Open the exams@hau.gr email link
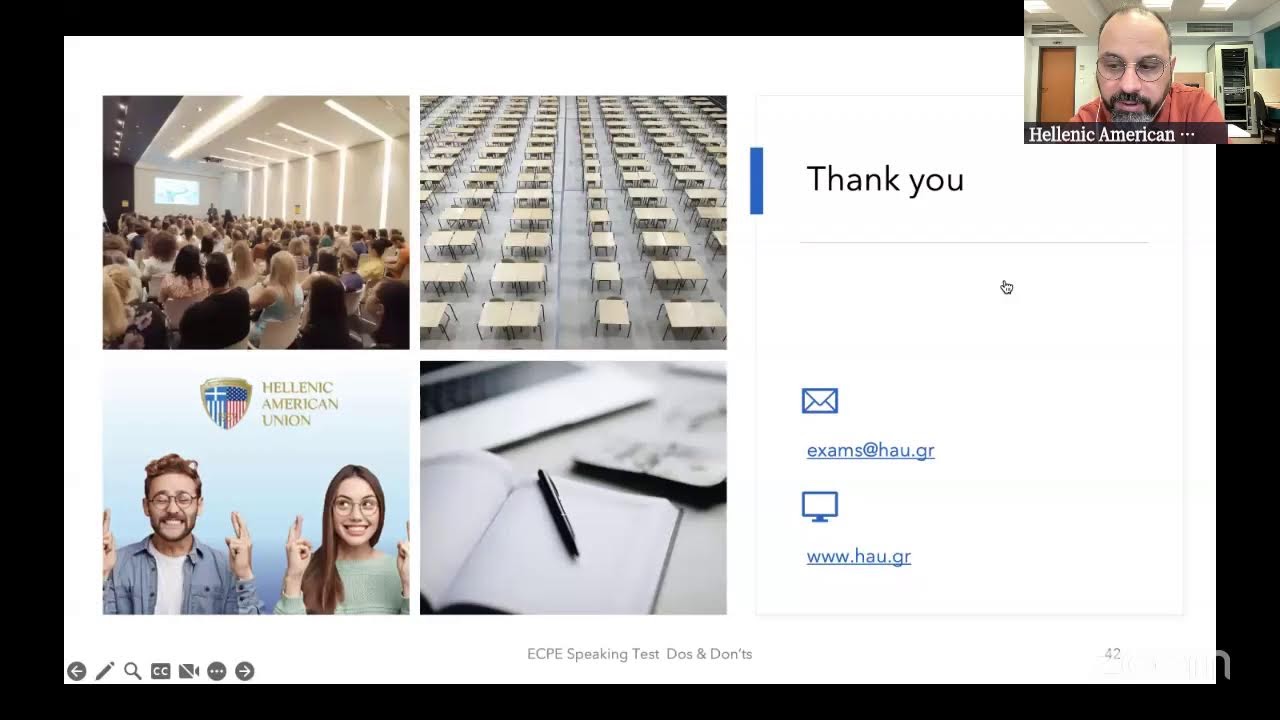This screenshot has width=1280, height=720. point(870,450)
